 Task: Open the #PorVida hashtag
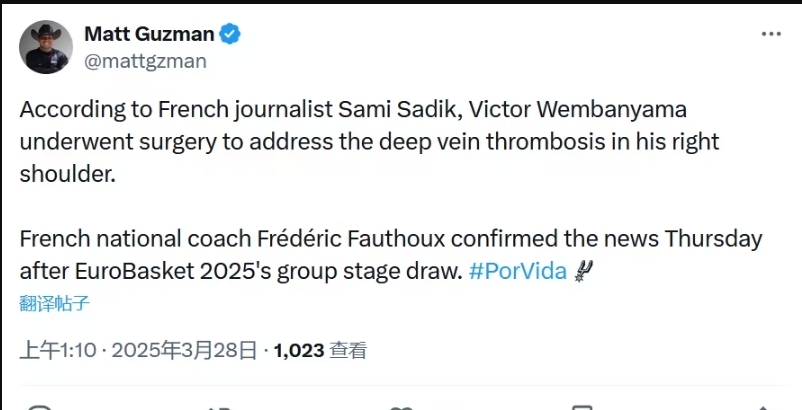point(517,271)
